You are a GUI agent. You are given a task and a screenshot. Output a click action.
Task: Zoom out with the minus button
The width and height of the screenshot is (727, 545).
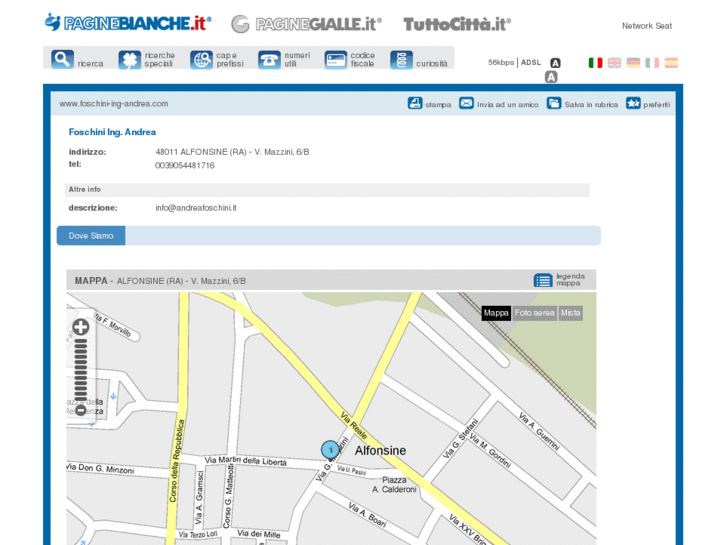tap(81, 410)
